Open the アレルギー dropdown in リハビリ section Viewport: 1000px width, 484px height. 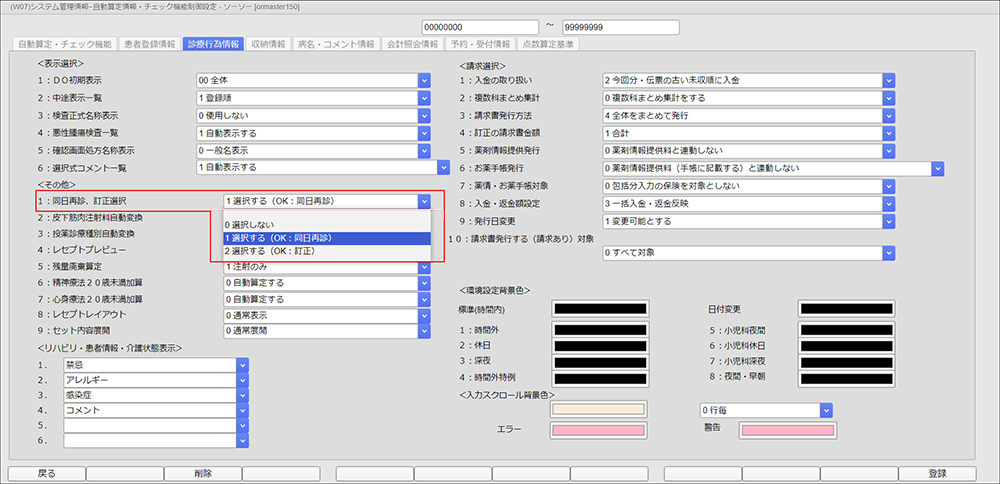pyautogui.click(x=242, y=381)
